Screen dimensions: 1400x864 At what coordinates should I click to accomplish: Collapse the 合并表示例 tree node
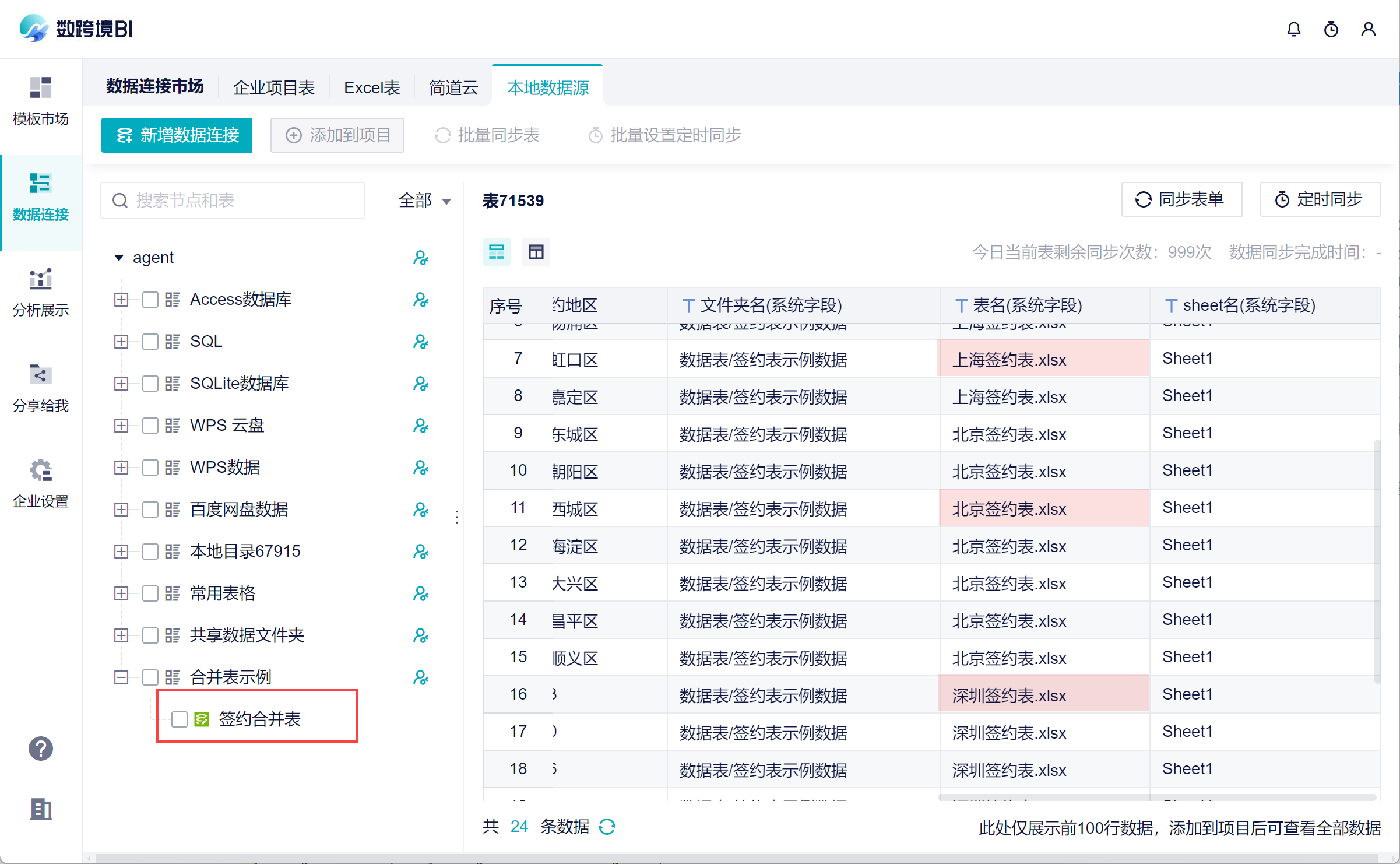pos(121,677)
